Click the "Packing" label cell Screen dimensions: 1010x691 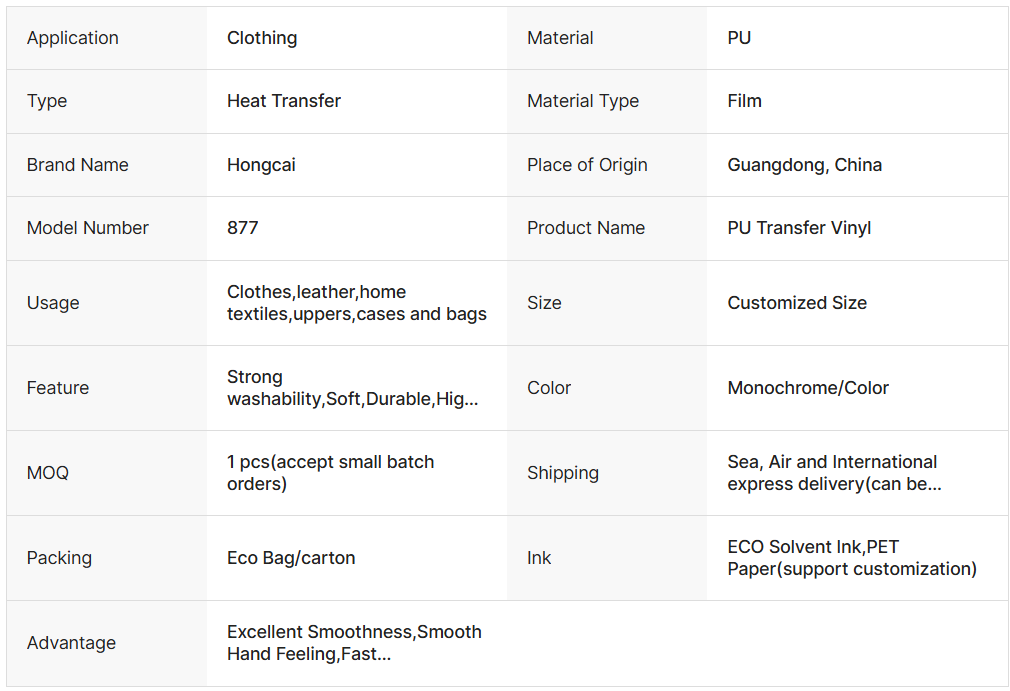point(59,558)
